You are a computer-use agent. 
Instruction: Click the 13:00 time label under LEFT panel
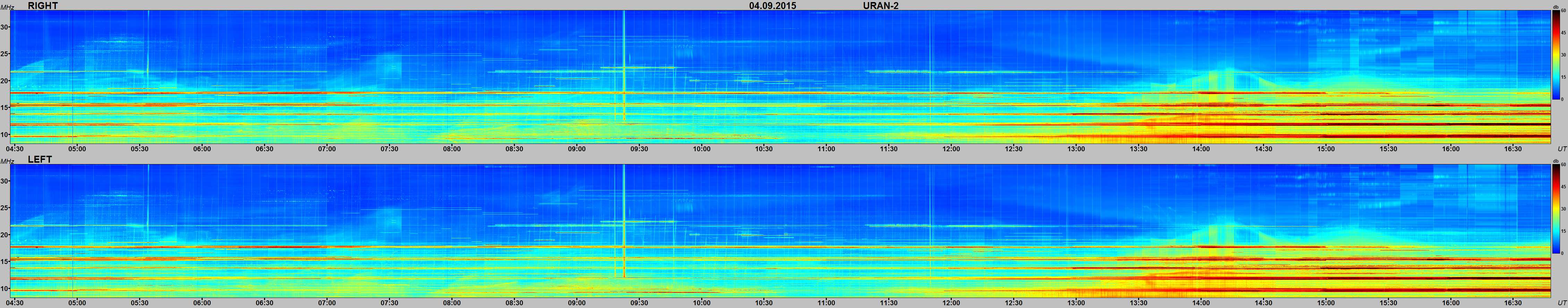click(x=1076, y=303)
